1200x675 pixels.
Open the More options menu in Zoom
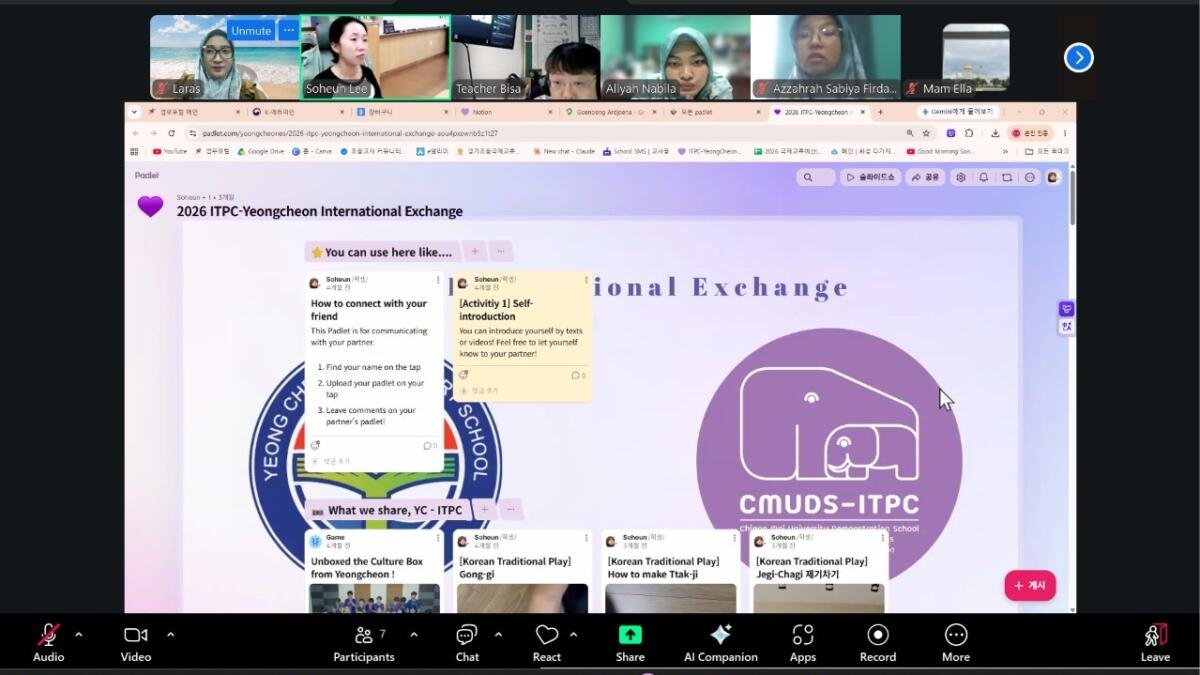coord(956,643)
